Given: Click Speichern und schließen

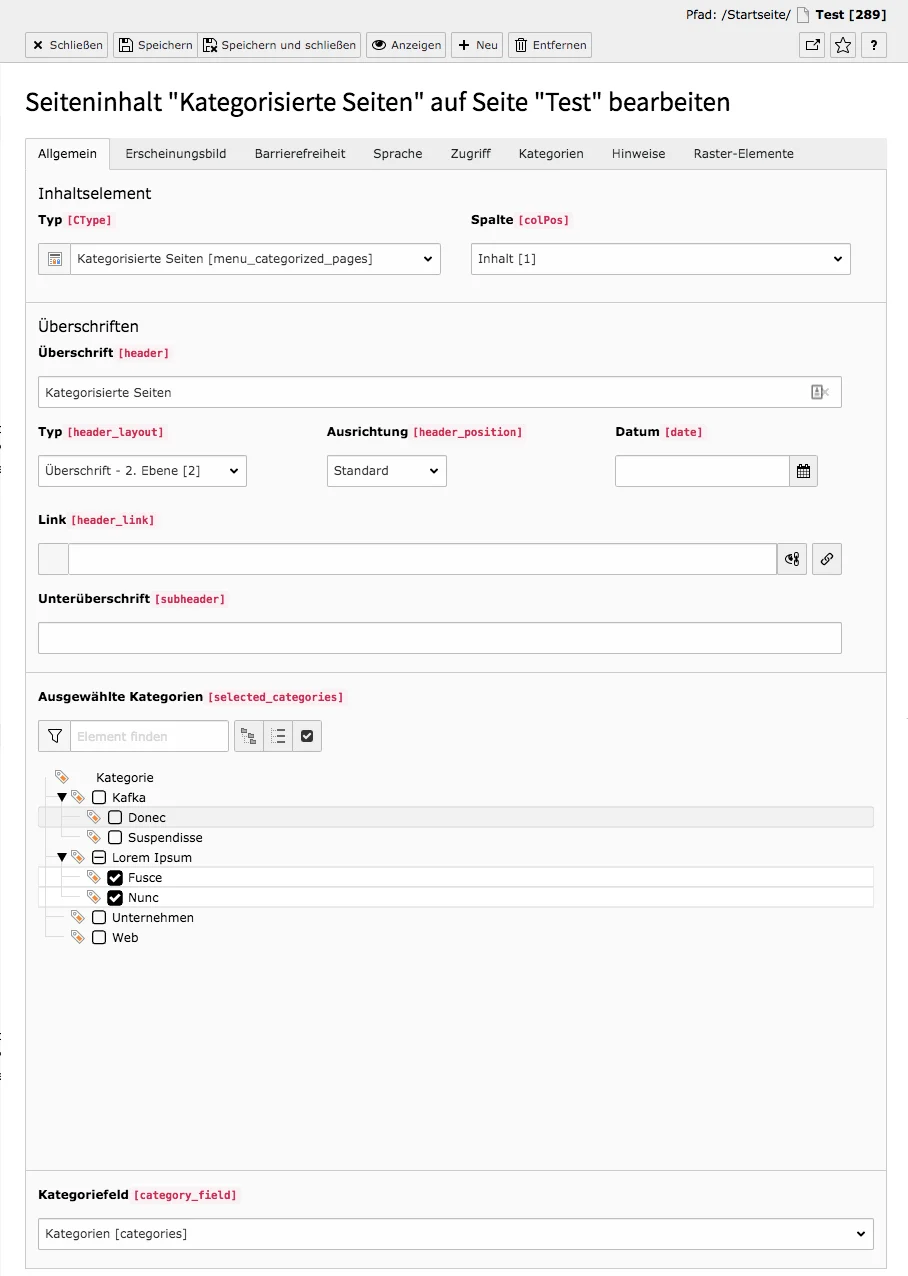Looking at the screenshot, I should [x=279, y=45].
